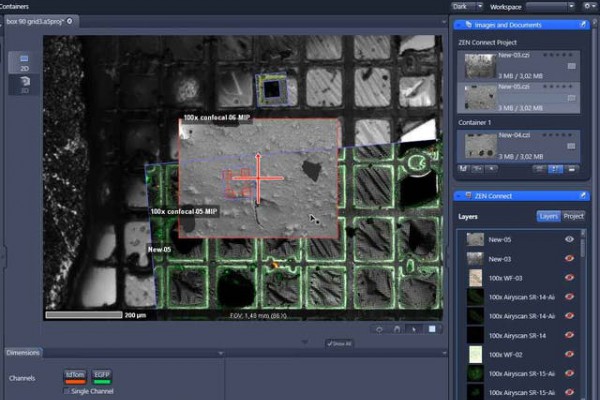The image size is (600, 400).
Task: Click the tab icon next to box 90 grid3
Action: coord(70,21)
